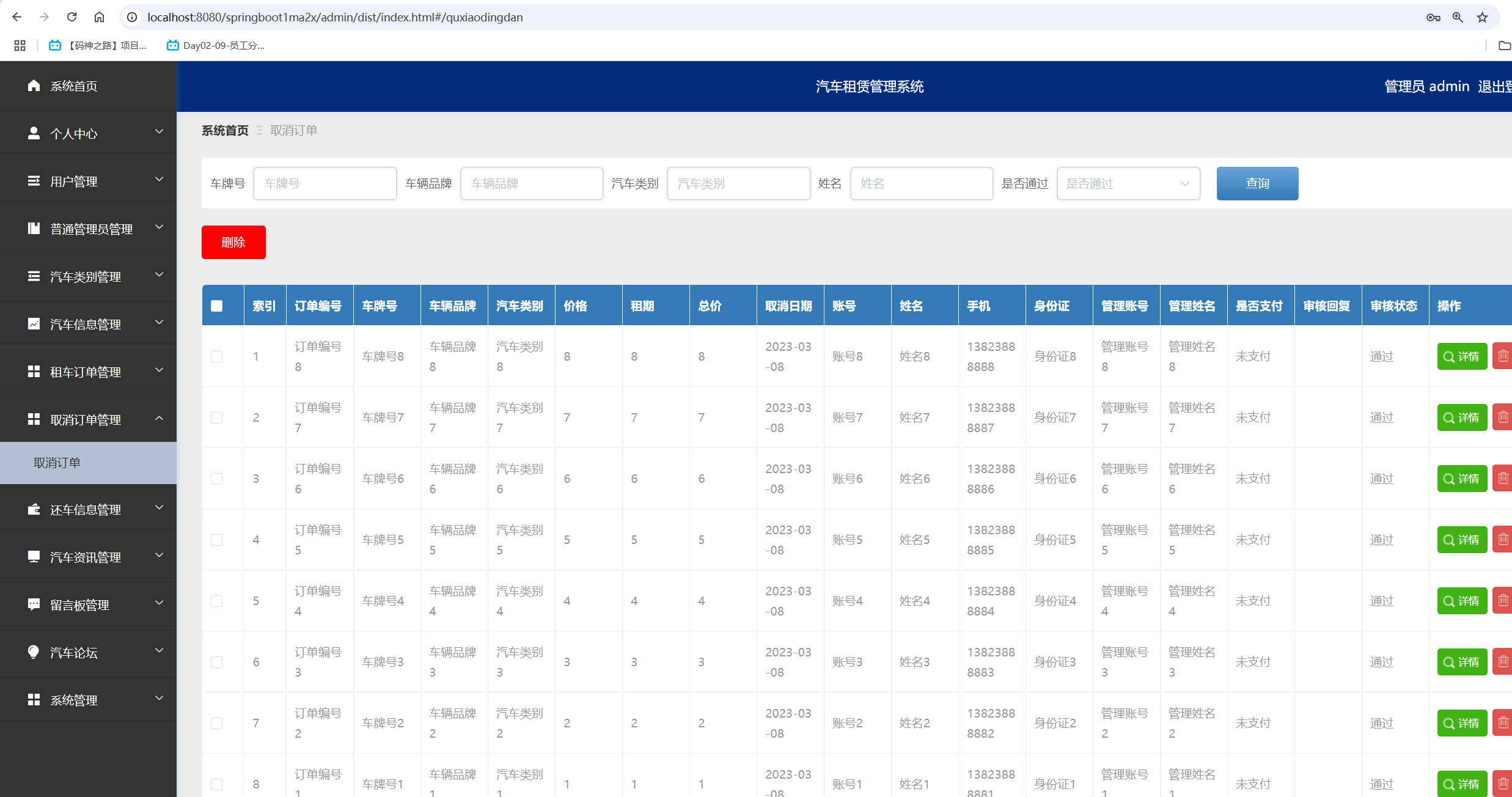Click the 汽车资讯管理 monitor icon

(x=34, y=557)
